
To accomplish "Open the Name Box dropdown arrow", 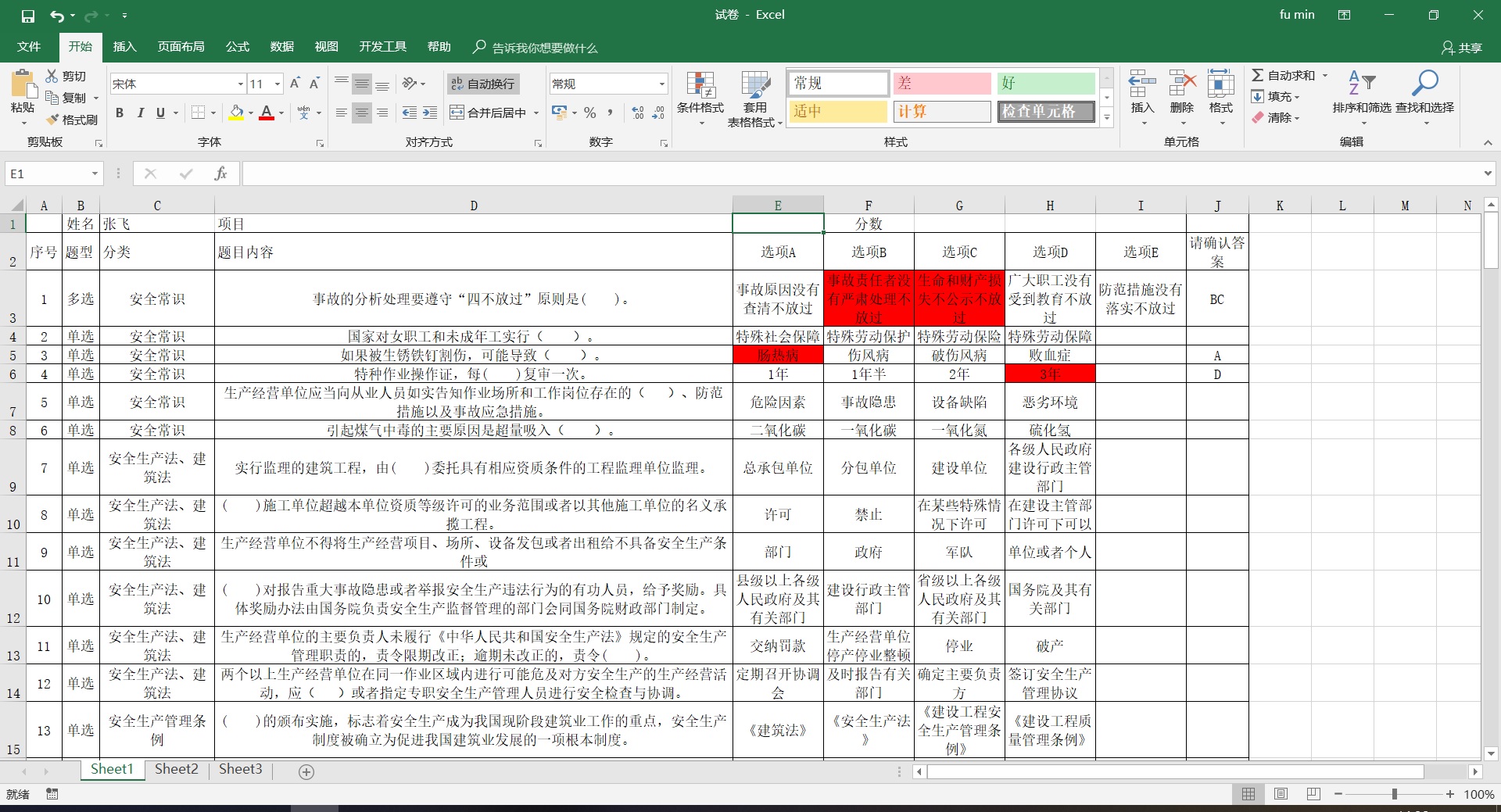I will 95,173.
